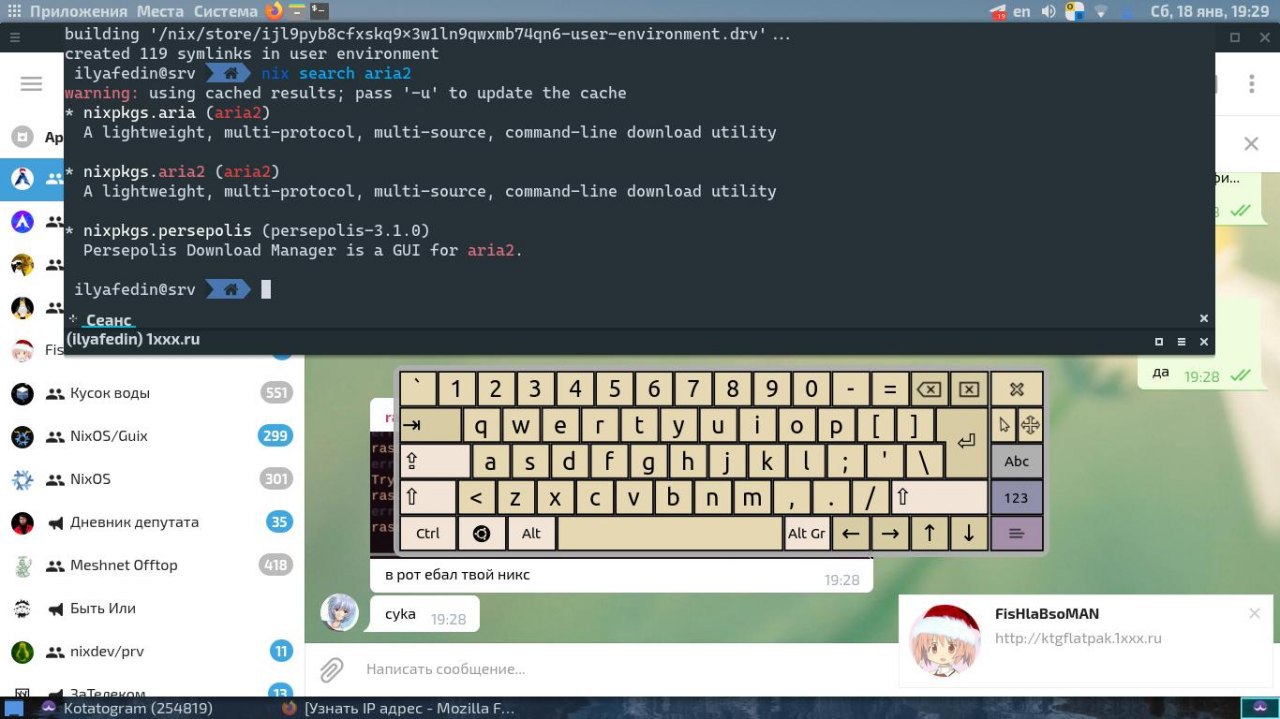Viewport: 1280px width, 719px height.
Task: Toggle Caps Lock on on-screen keyboard
Action: (x=435, y=461)
